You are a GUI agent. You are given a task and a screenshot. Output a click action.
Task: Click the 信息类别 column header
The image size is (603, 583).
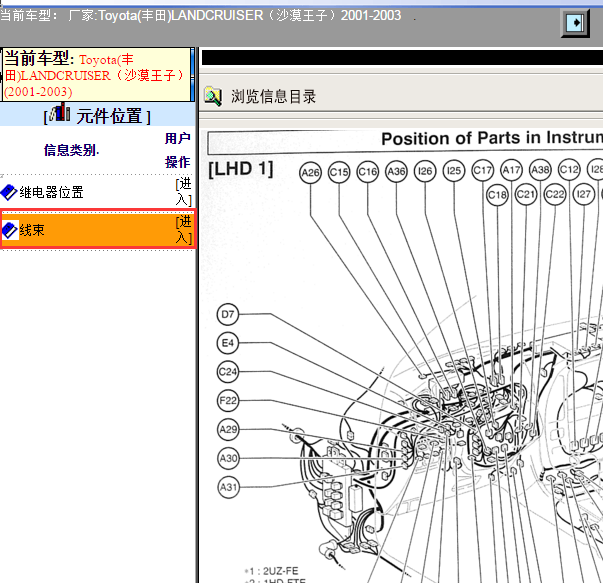point(71,150)
